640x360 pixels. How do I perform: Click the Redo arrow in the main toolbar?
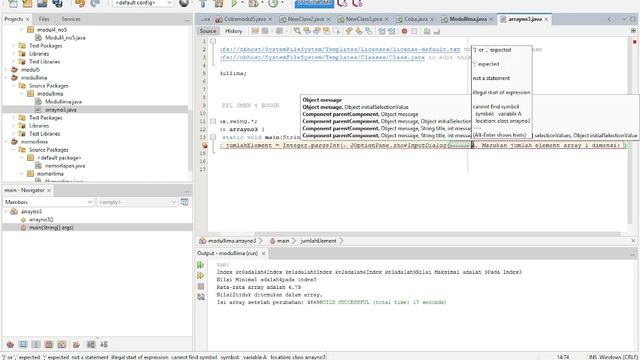[95, 3]
